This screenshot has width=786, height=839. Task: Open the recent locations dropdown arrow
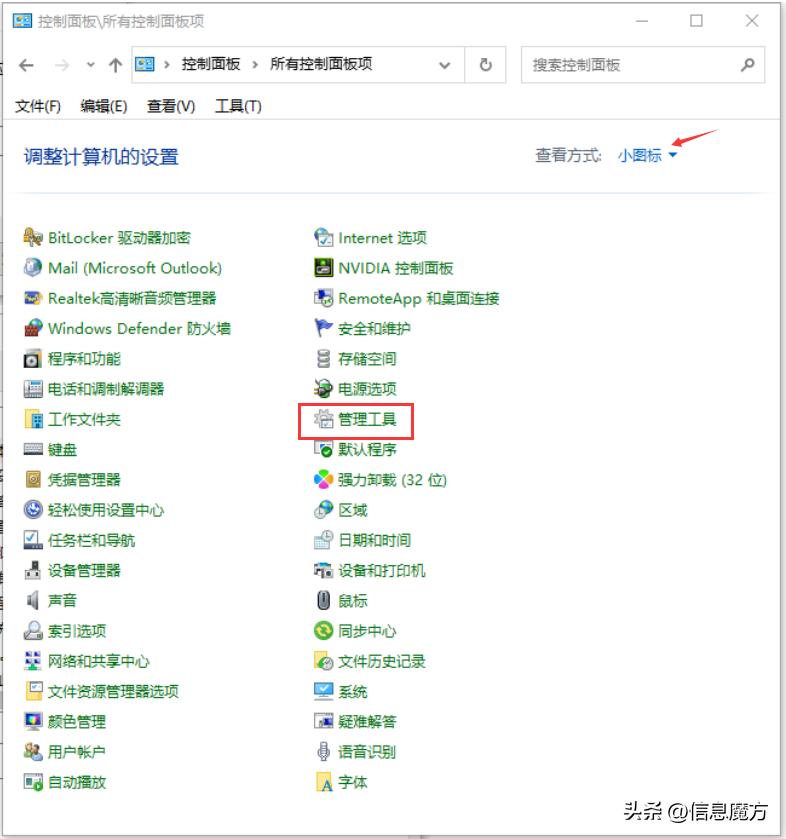pyautogui.click(x=90, y=65)
